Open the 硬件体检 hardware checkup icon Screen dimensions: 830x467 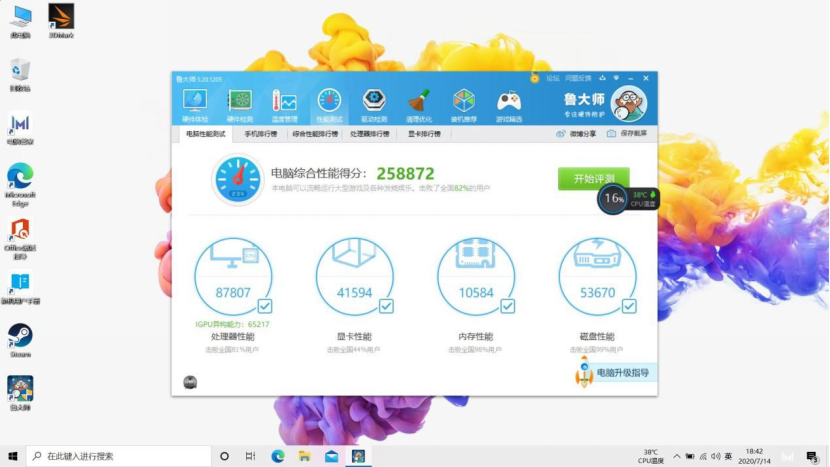tap(195, 102)
